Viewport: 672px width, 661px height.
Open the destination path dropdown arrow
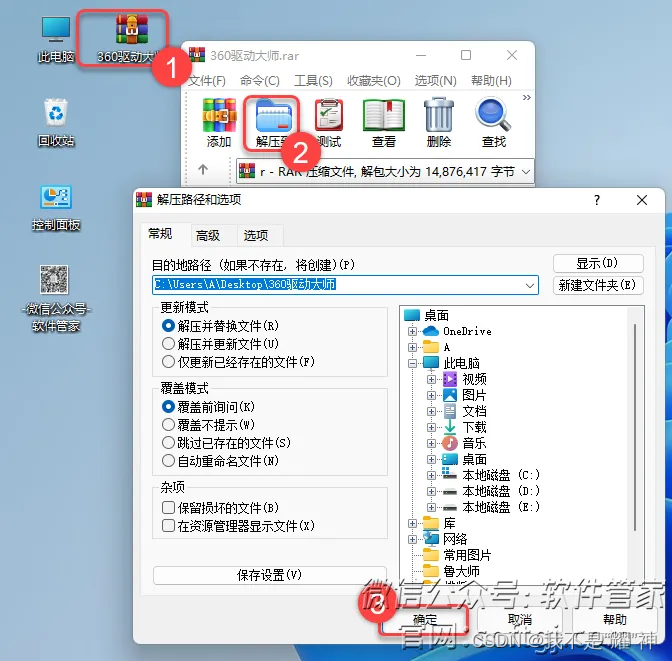(x=530, y=285)
